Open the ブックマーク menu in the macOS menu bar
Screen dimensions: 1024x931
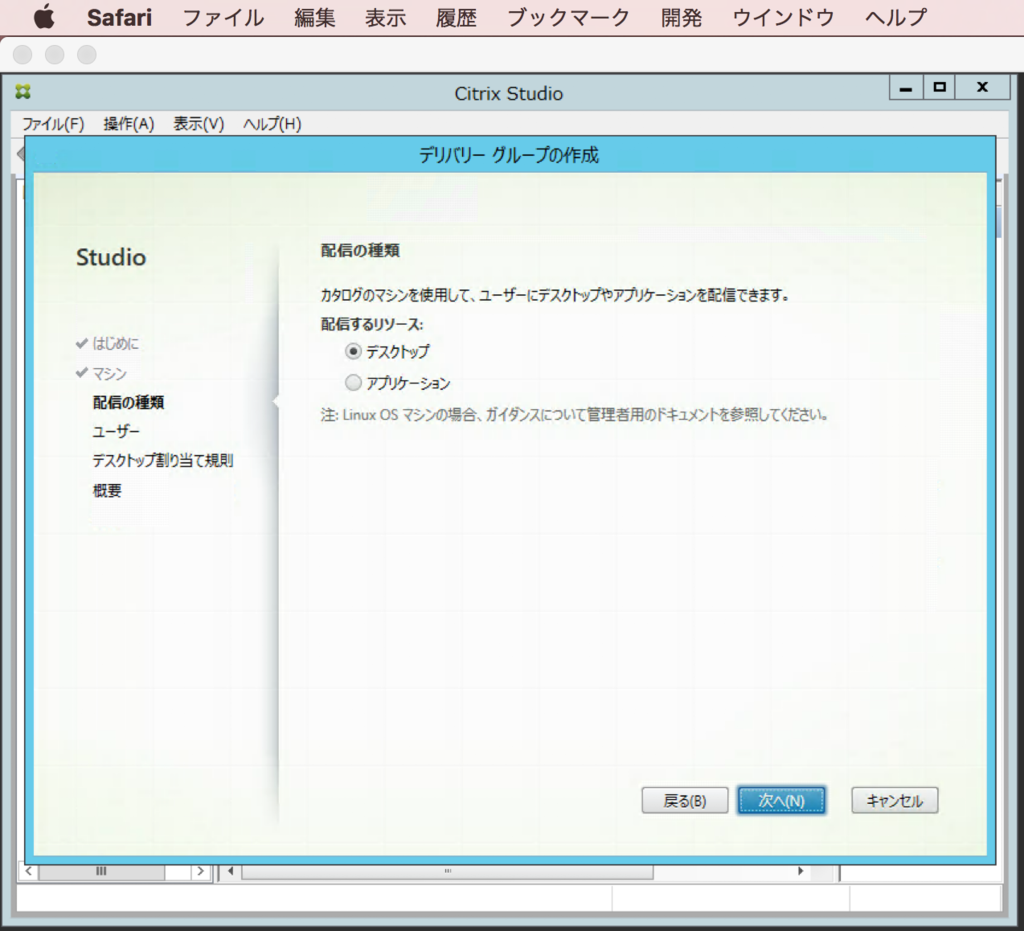point(568,18)
